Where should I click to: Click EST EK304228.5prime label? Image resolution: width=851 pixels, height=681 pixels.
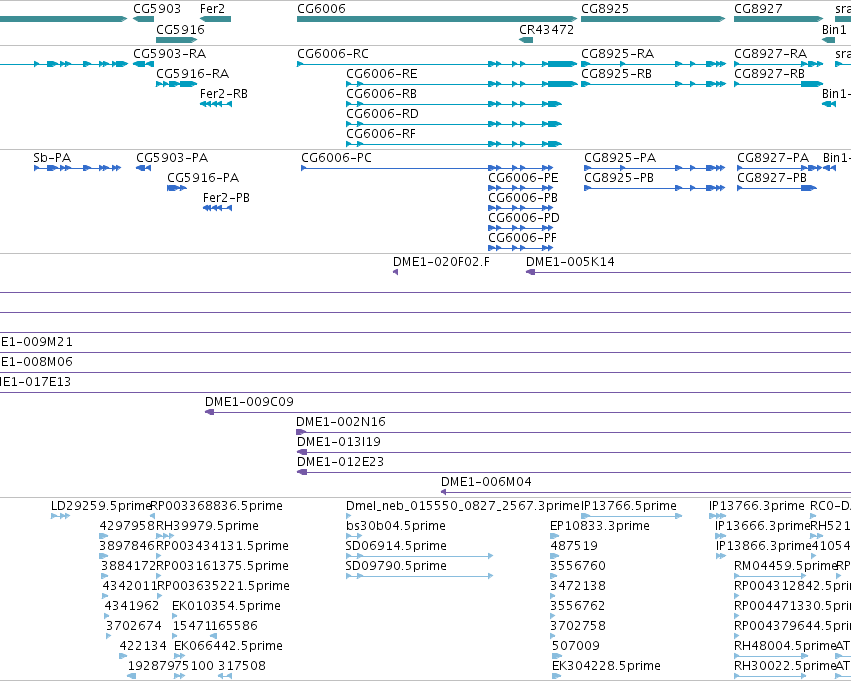tap(606, 666)
